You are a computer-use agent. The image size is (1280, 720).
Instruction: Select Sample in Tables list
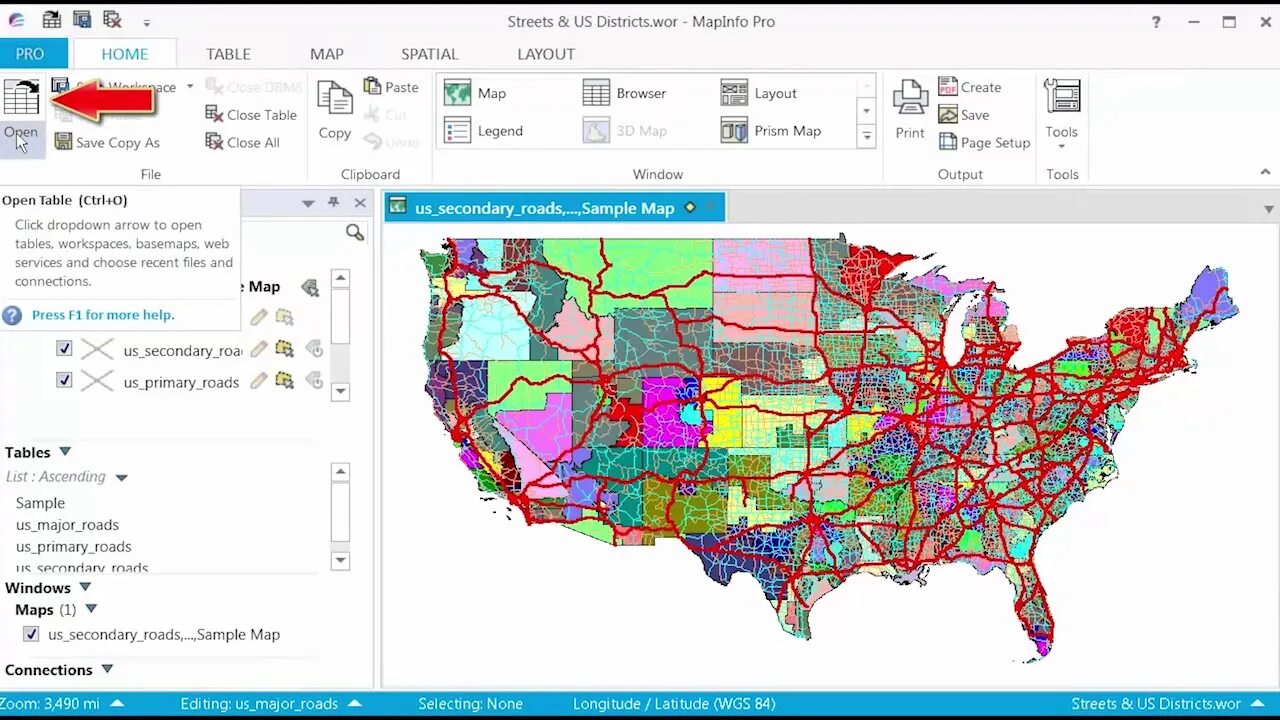click(40, 503)
